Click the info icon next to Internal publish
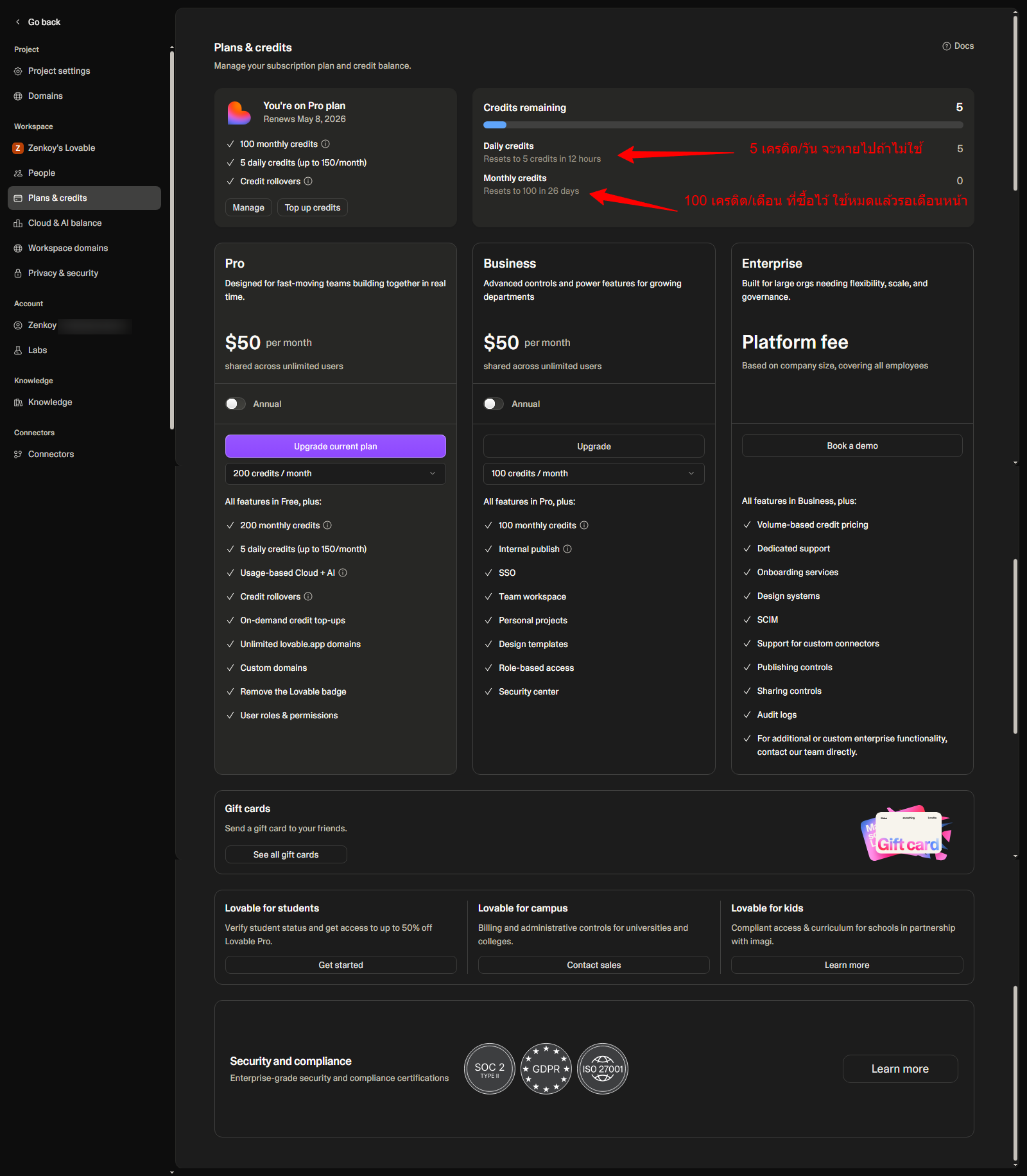The height and width of the screenshot is (1176, 1027). 567,549
